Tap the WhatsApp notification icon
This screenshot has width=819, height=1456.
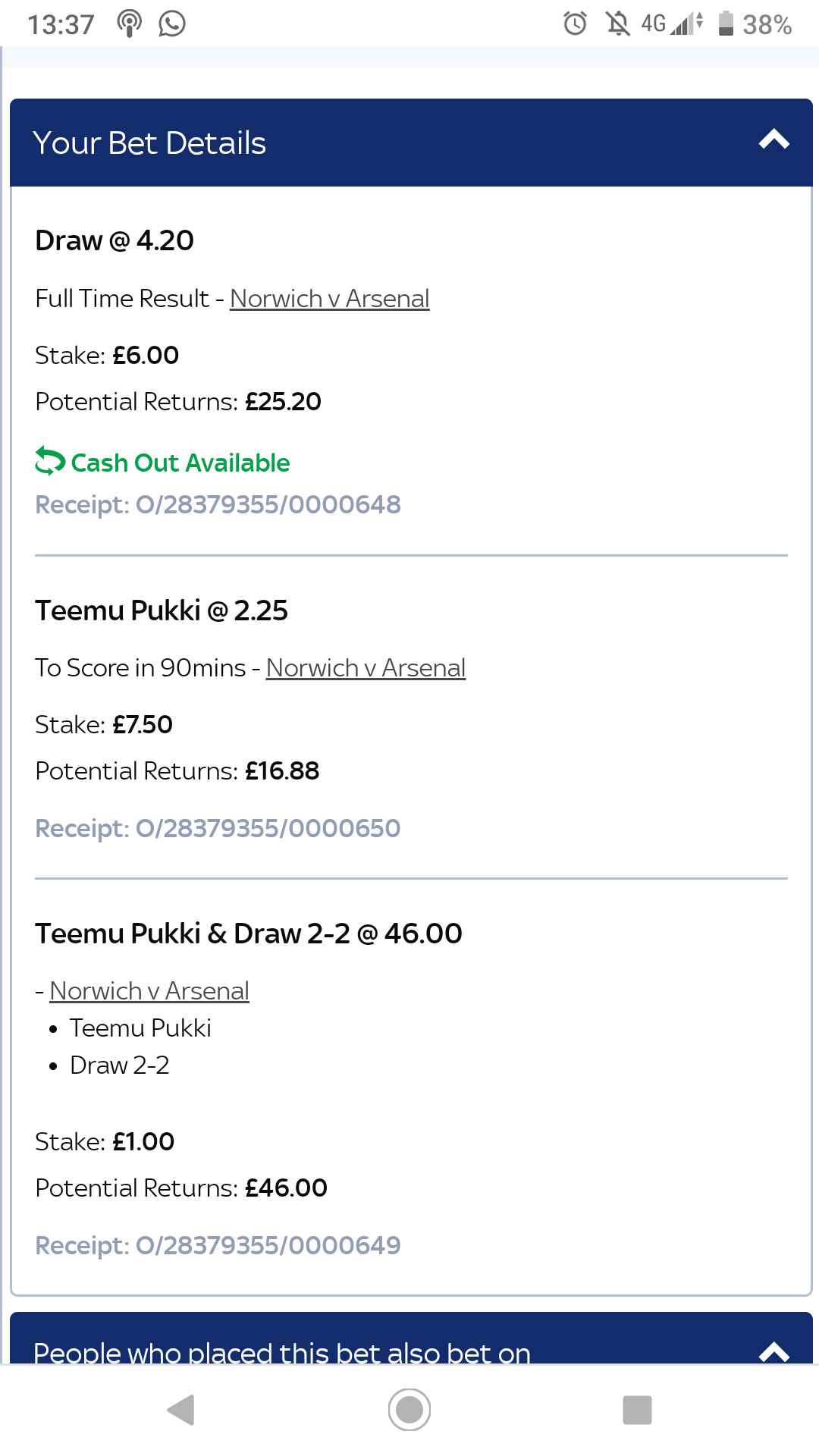coord(172,24)
